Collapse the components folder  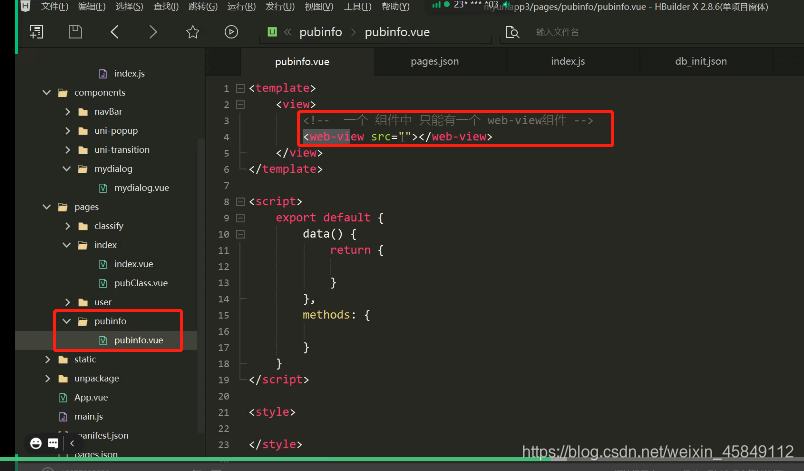47,93
